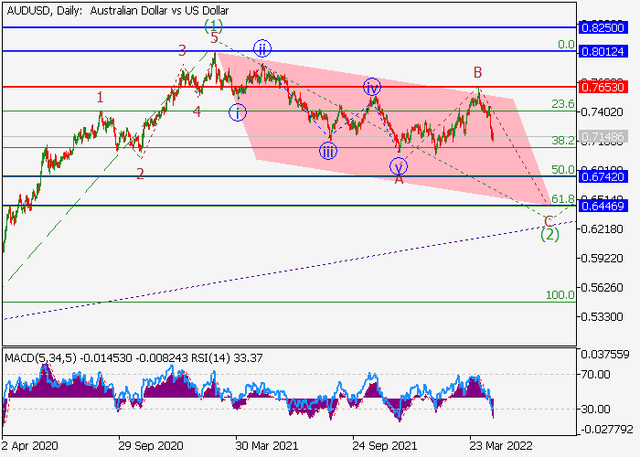
Task: Select the 61.8 Fibonacci level label
Action: [562, 199]
